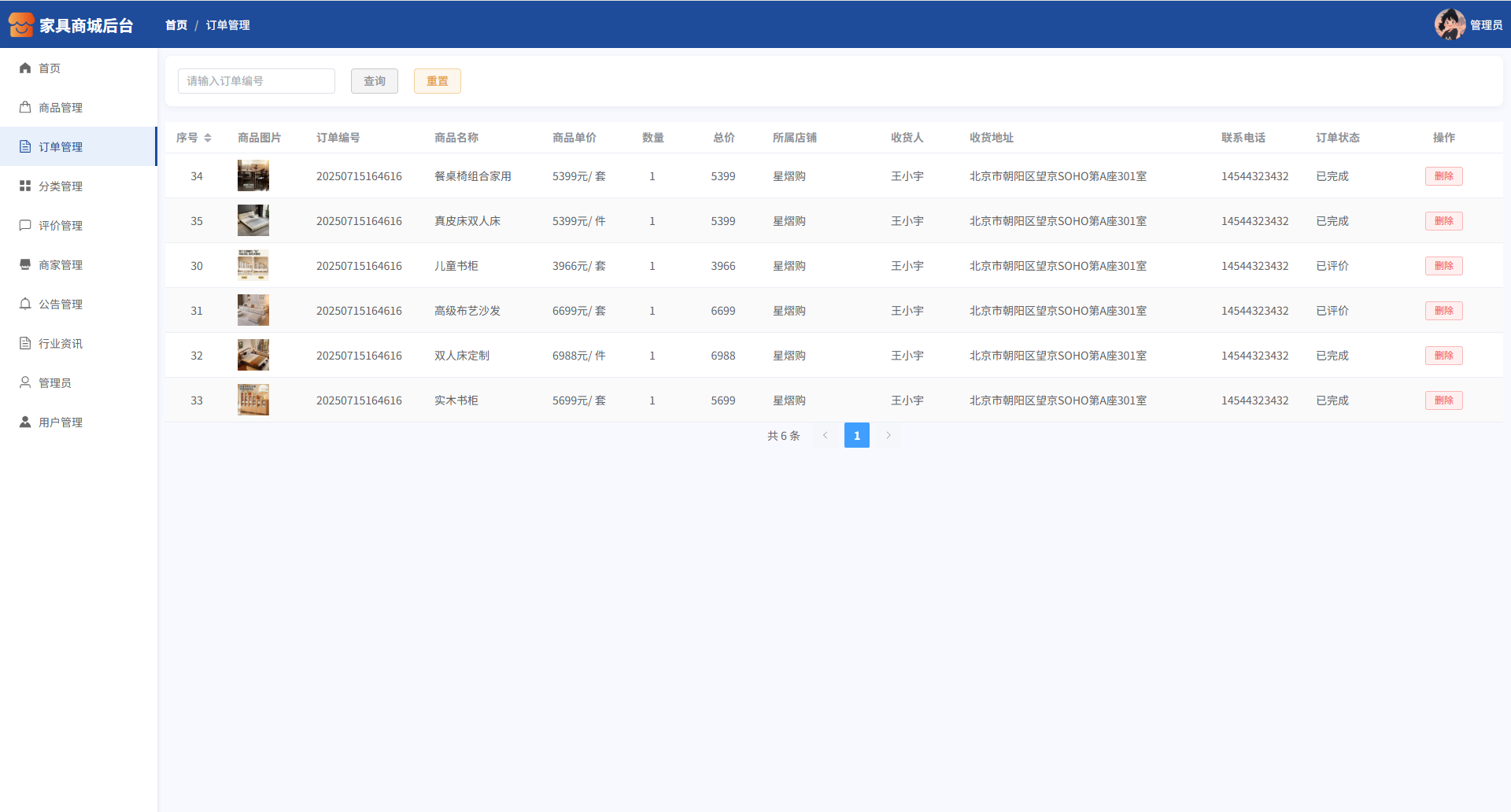Image resolution: width=1511 pixels, height=812 pixels.
Task: Go to previous page using left chevron
Action: (826, 435)
